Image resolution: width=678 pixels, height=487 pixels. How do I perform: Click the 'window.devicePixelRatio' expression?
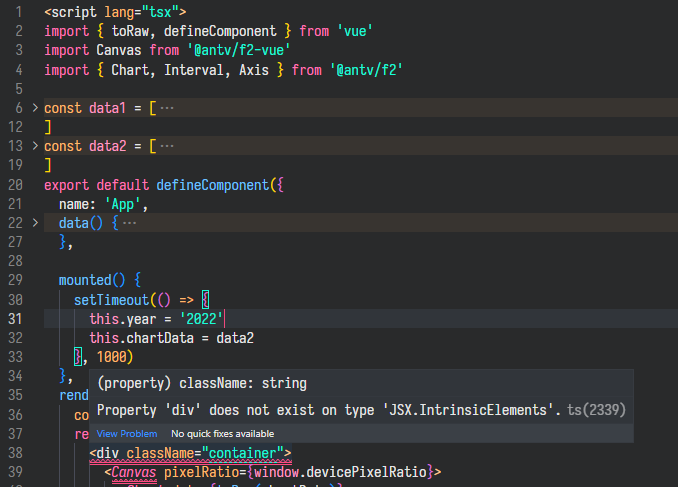click(340, 472)
